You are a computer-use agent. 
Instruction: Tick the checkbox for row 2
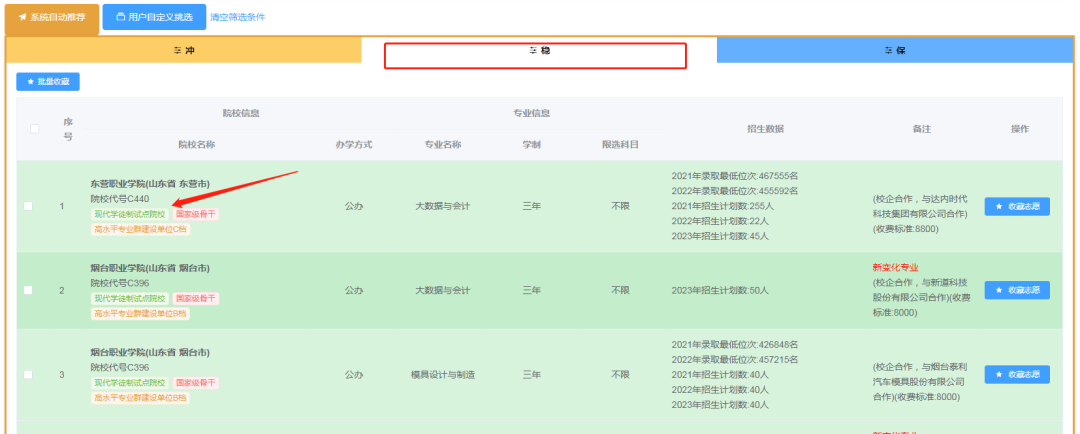(x=28, y=290)
